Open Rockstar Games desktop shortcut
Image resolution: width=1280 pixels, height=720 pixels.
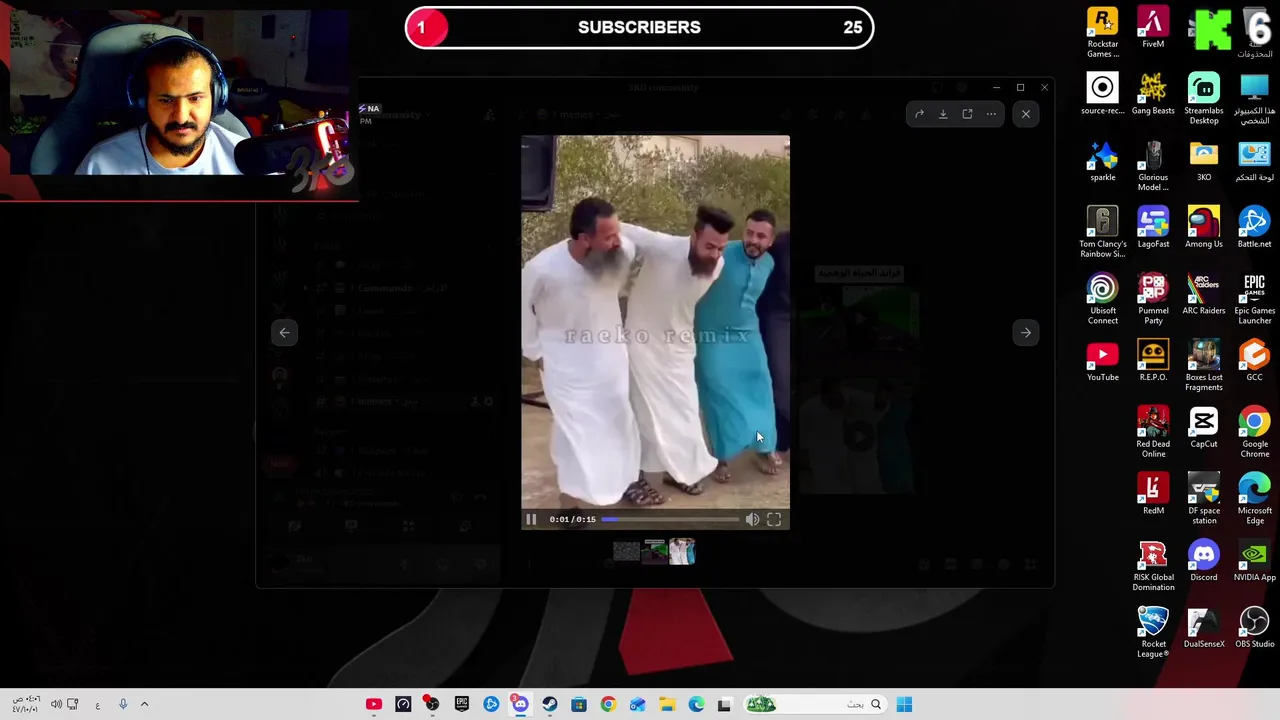1103,32
